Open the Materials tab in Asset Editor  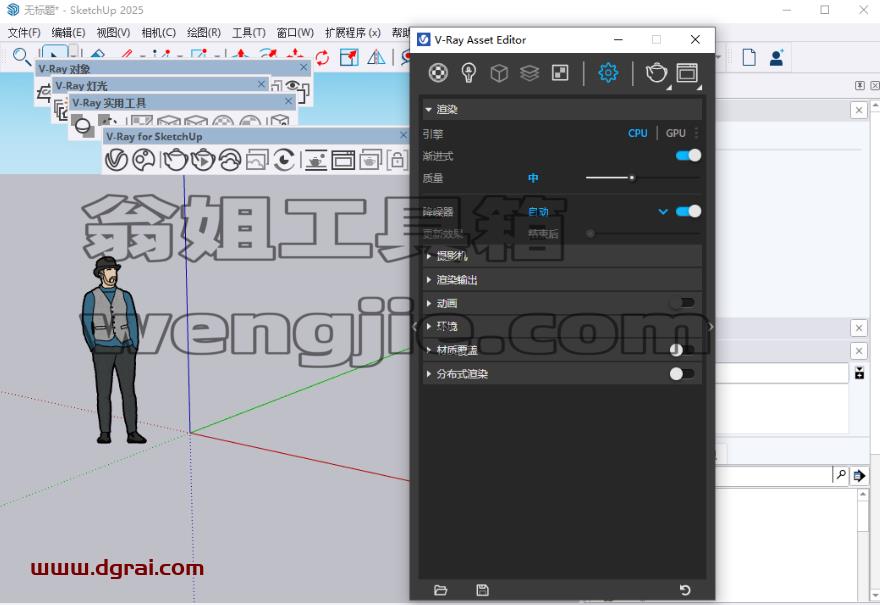[438, 73]
